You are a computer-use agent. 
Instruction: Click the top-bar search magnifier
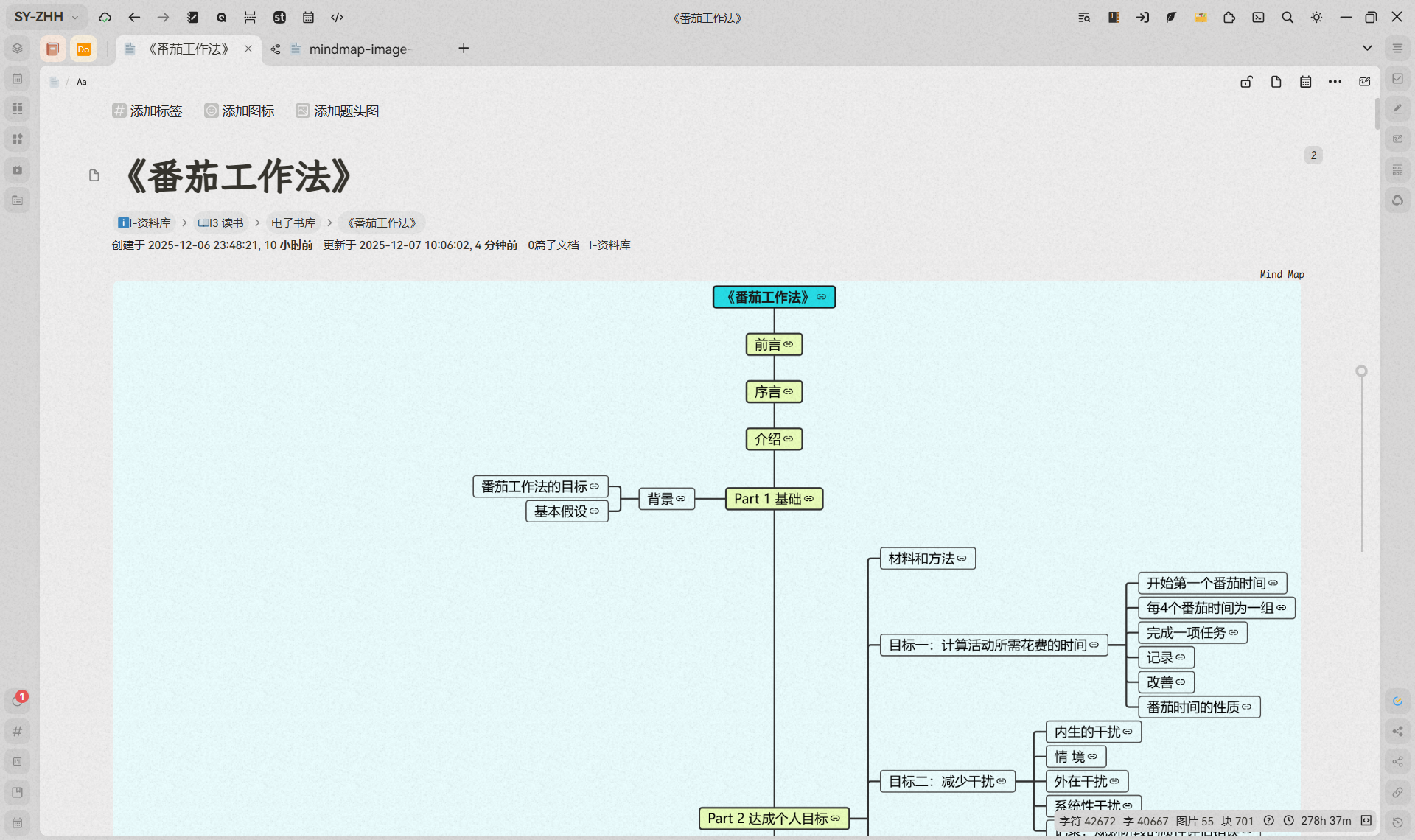(1287, 17)
